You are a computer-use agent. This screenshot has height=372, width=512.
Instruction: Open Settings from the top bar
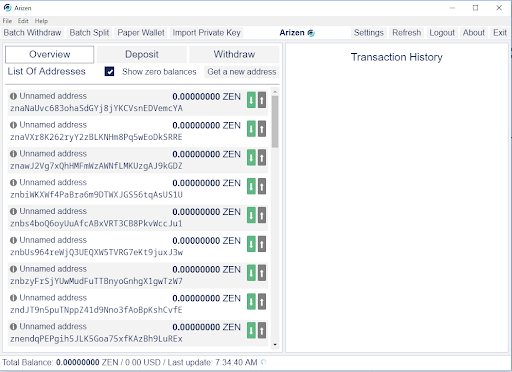click(x=369, y=33)
